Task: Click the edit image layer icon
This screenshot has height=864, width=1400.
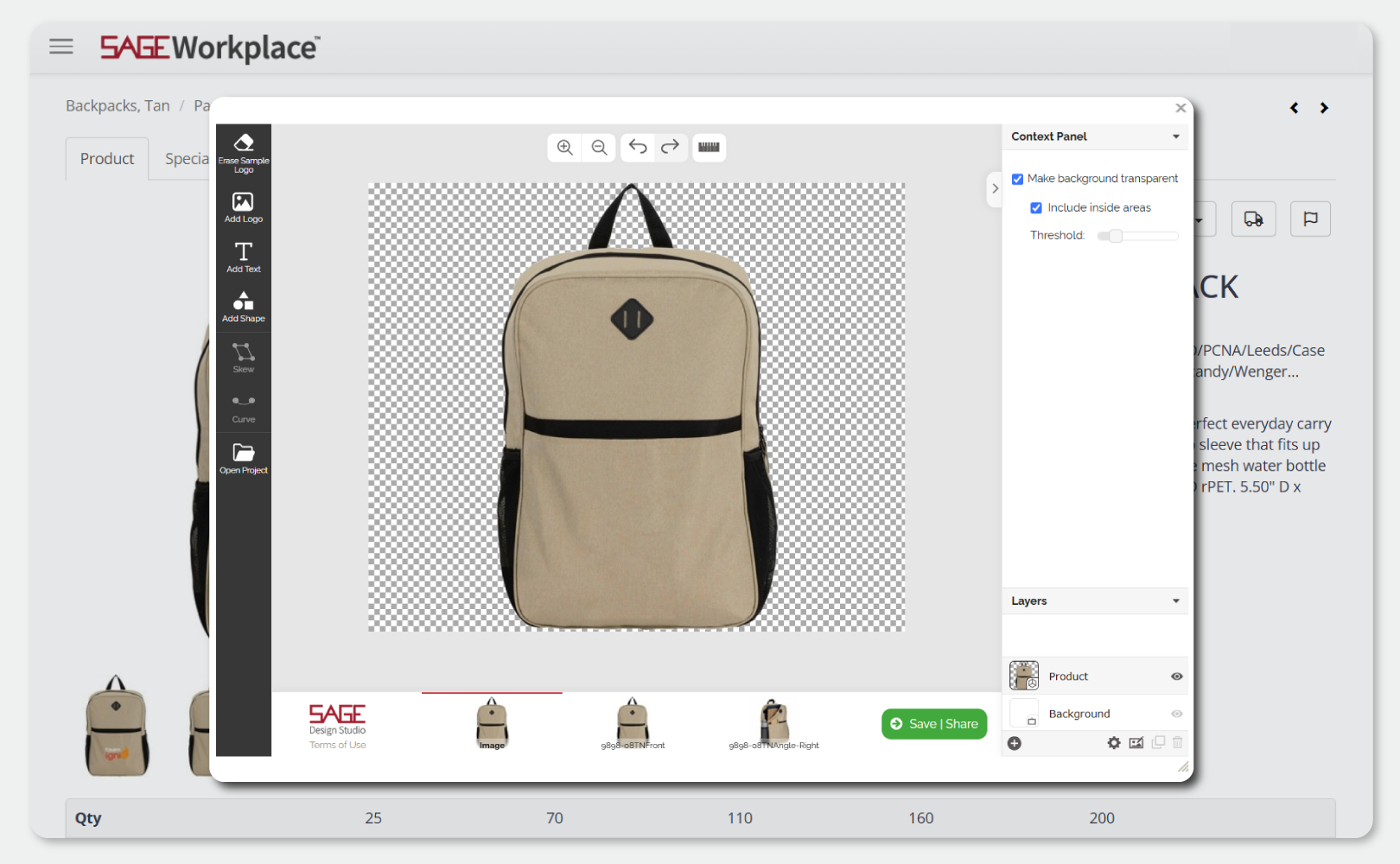Action: click(1136, 743)
